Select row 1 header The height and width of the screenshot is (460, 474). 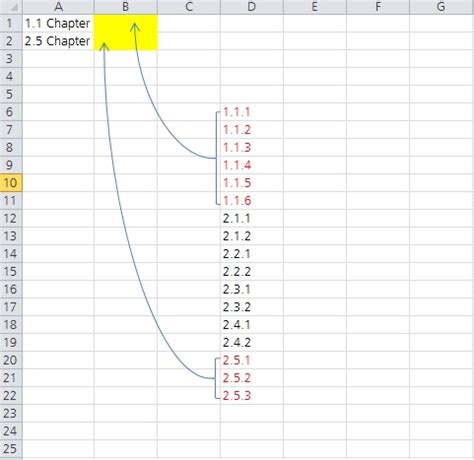pyautogui.click(x=11, y=23)
